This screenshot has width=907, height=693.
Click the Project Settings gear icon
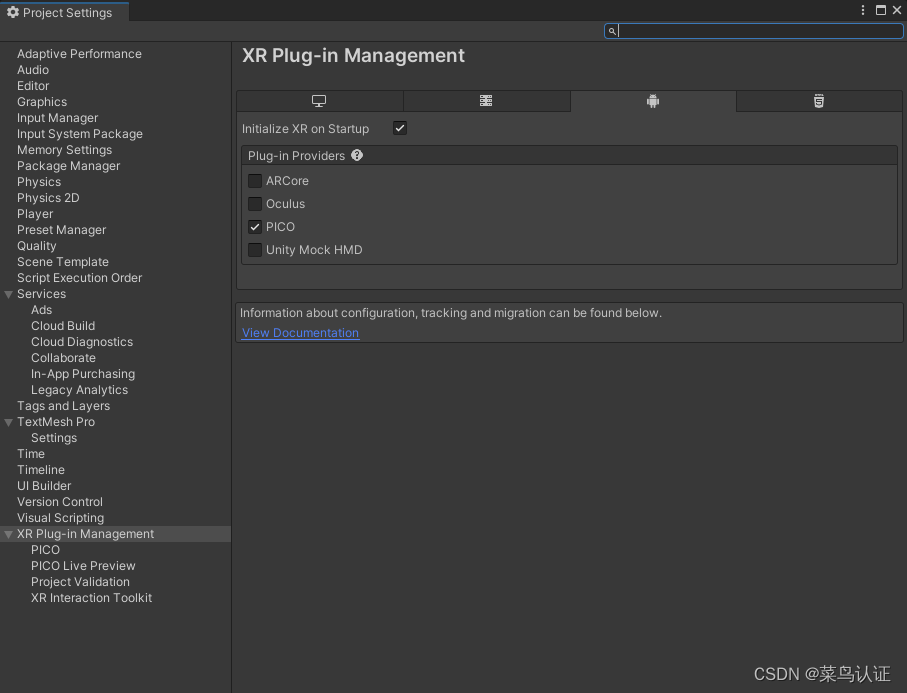tap(13, 13)
